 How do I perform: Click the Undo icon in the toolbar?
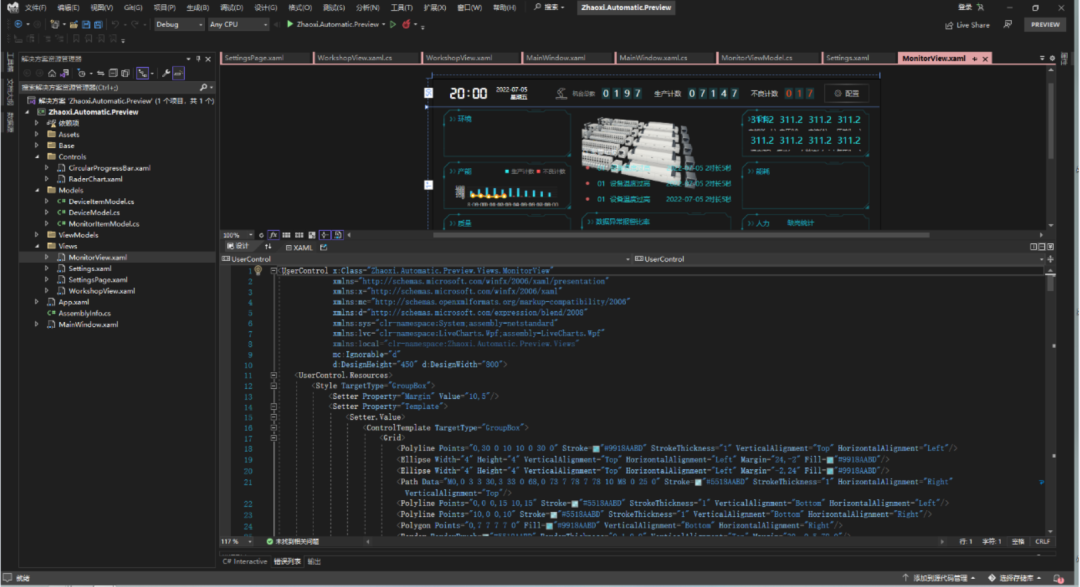(x=116, y=24)
